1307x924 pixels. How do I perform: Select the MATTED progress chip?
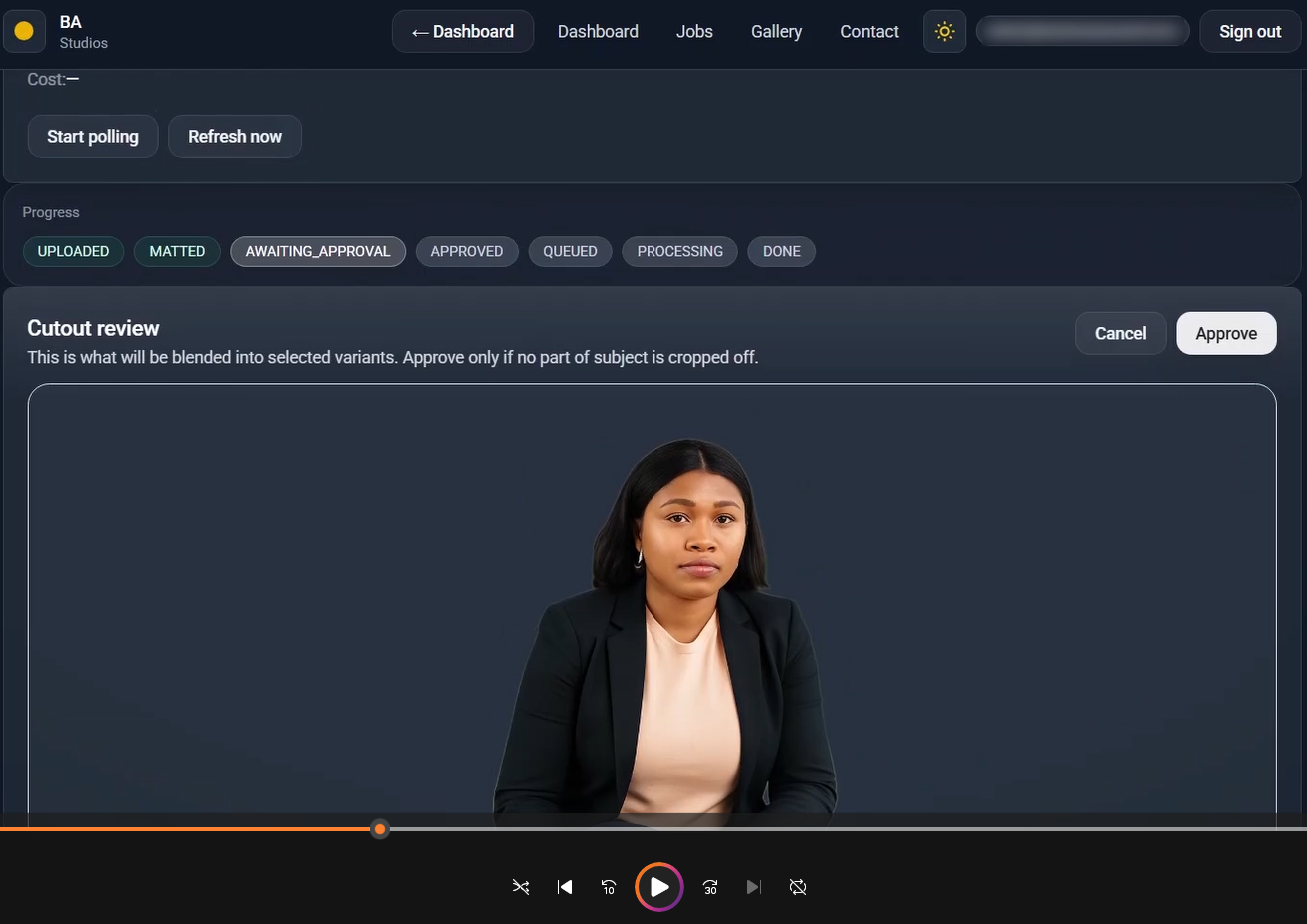point(177,251)
